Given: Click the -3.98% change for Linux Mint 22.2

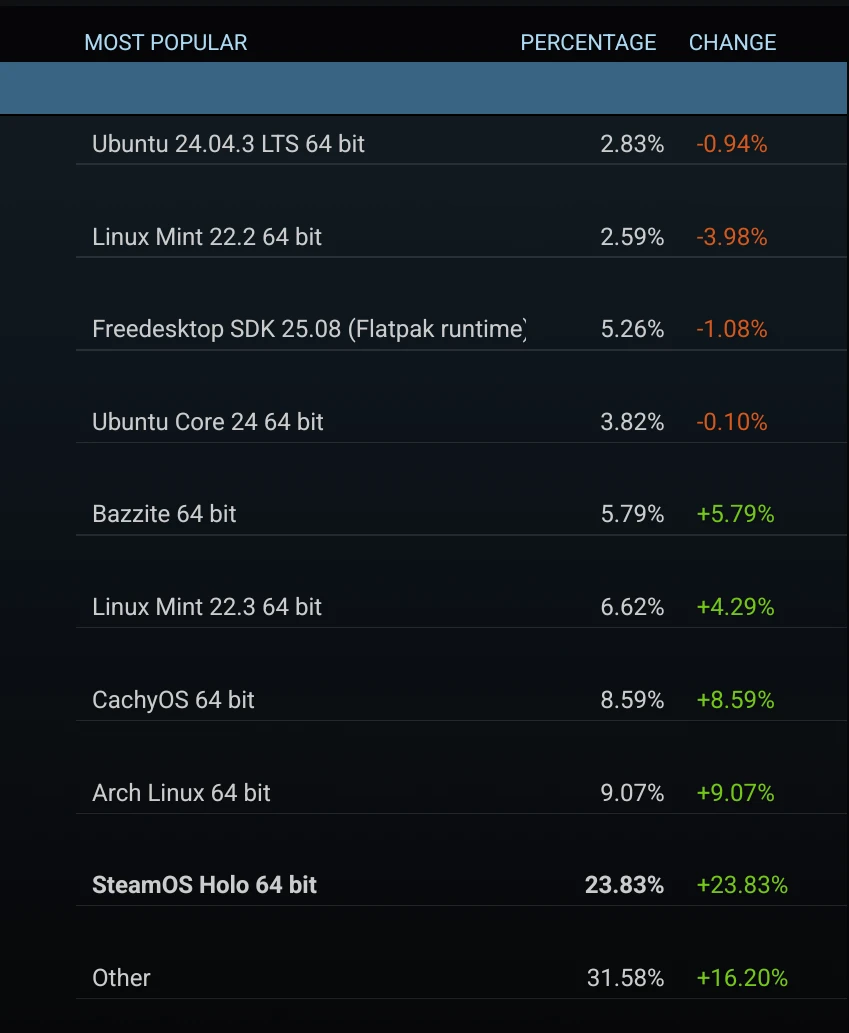Looking at the screenshot, I should click(x=731, y=237).
